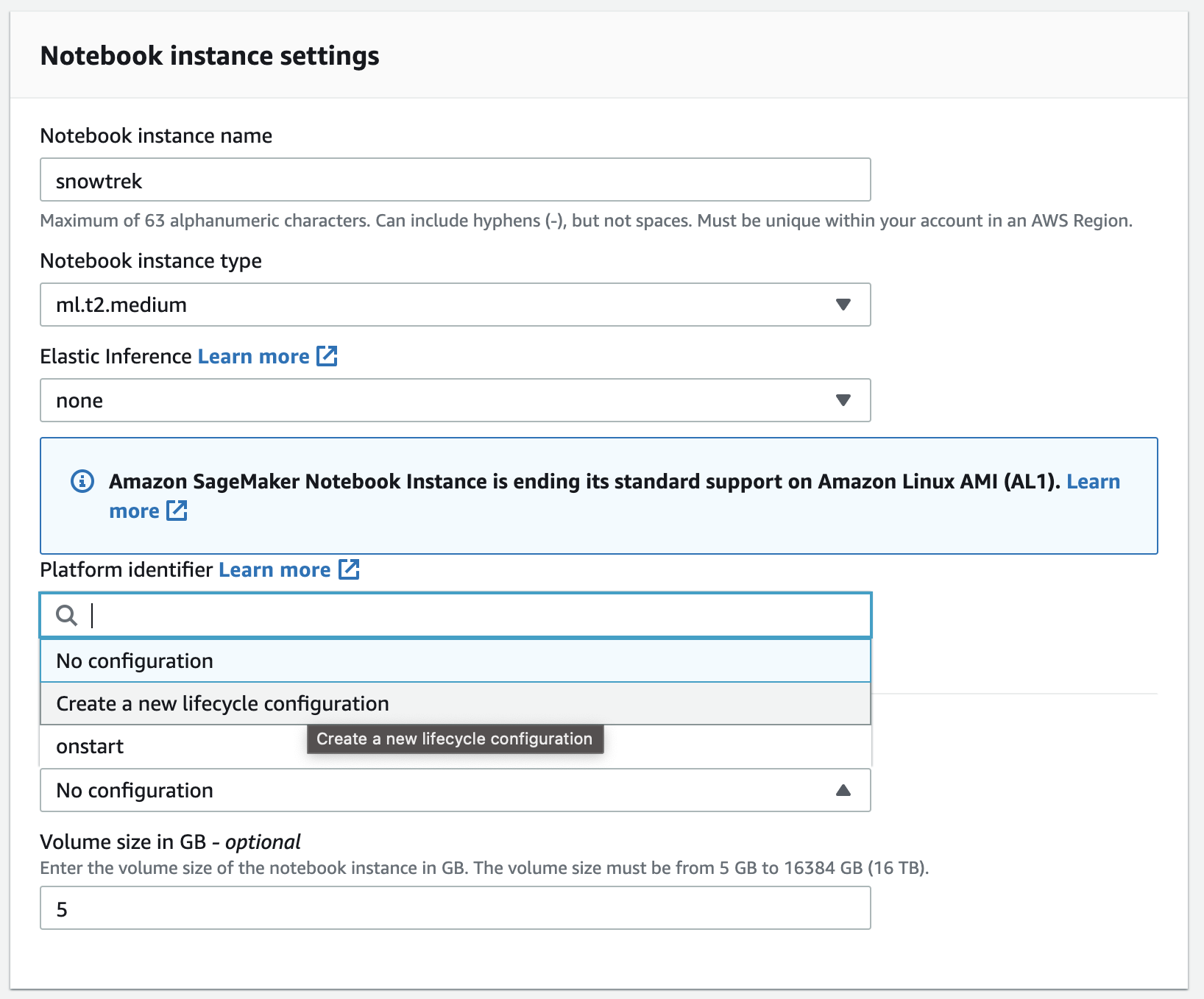This screenshot has height=999, width=1204.
Task: Click the down arrow in 'none' dropdown
Action: (x=843, y=400)
